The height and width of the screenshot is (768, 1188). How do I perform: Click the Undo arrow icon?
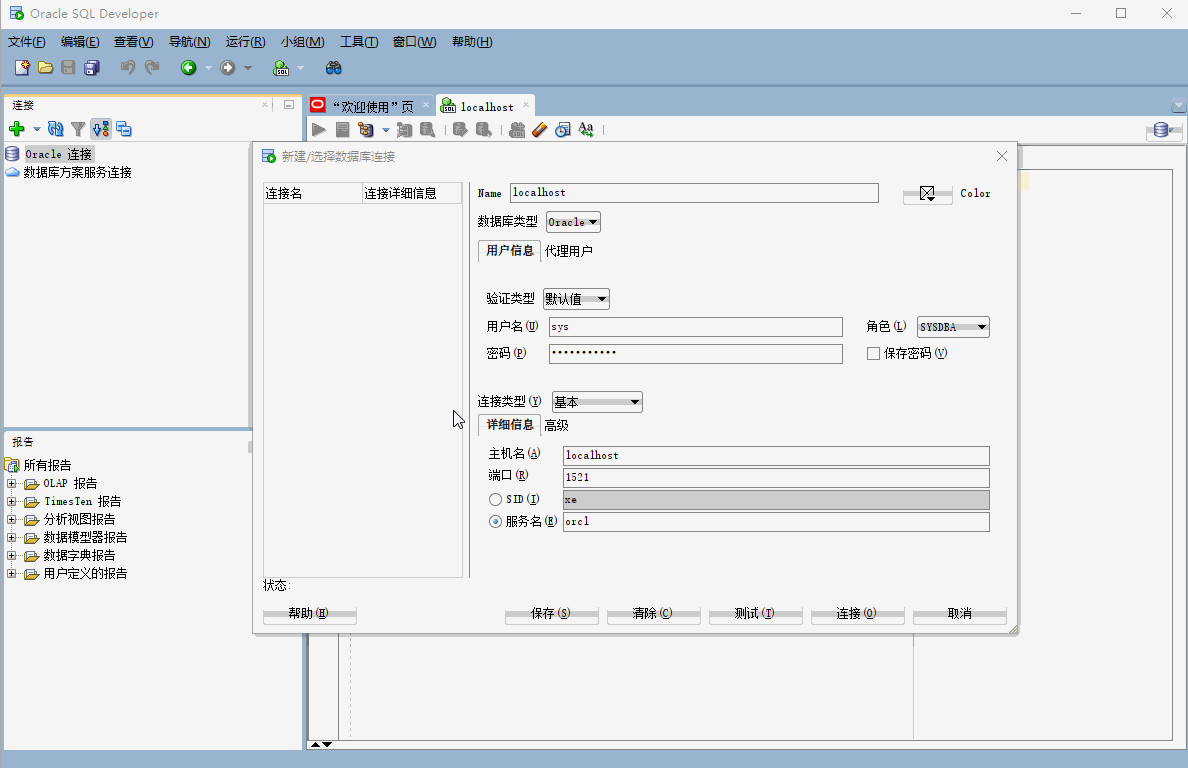tap(127, 67)
